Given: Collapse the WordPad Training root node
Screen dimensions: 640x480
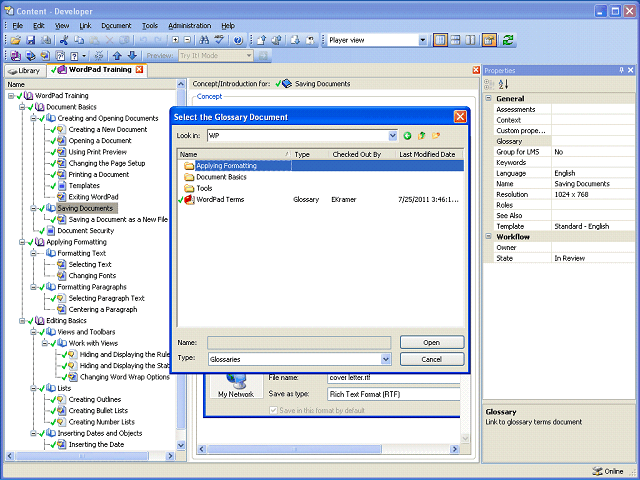Looking at the screenshot, I should (x=11, y=96).
